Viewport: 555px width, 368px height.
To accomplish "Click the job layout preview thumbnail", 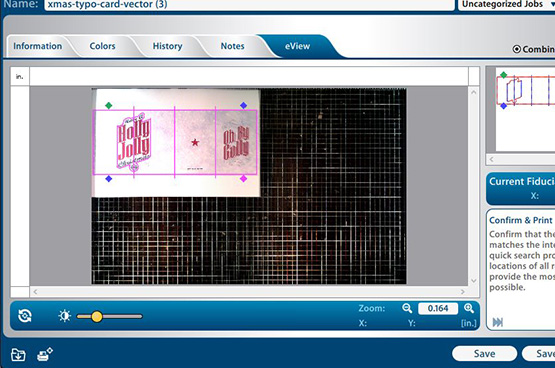I will [525, 109].
